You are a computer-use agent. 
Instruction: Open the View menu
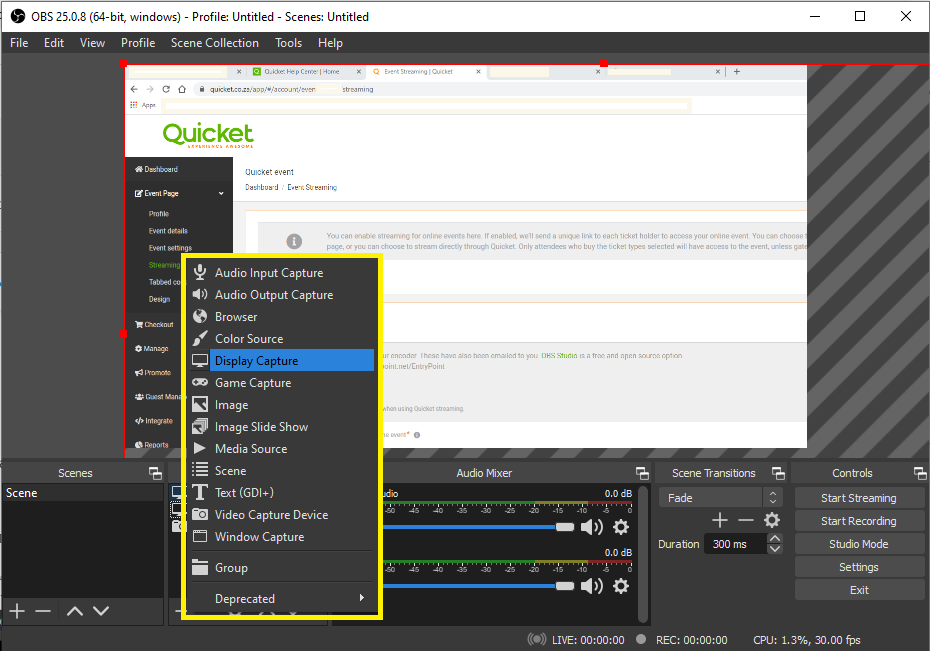pyautogui.click(x=93, y=43)
